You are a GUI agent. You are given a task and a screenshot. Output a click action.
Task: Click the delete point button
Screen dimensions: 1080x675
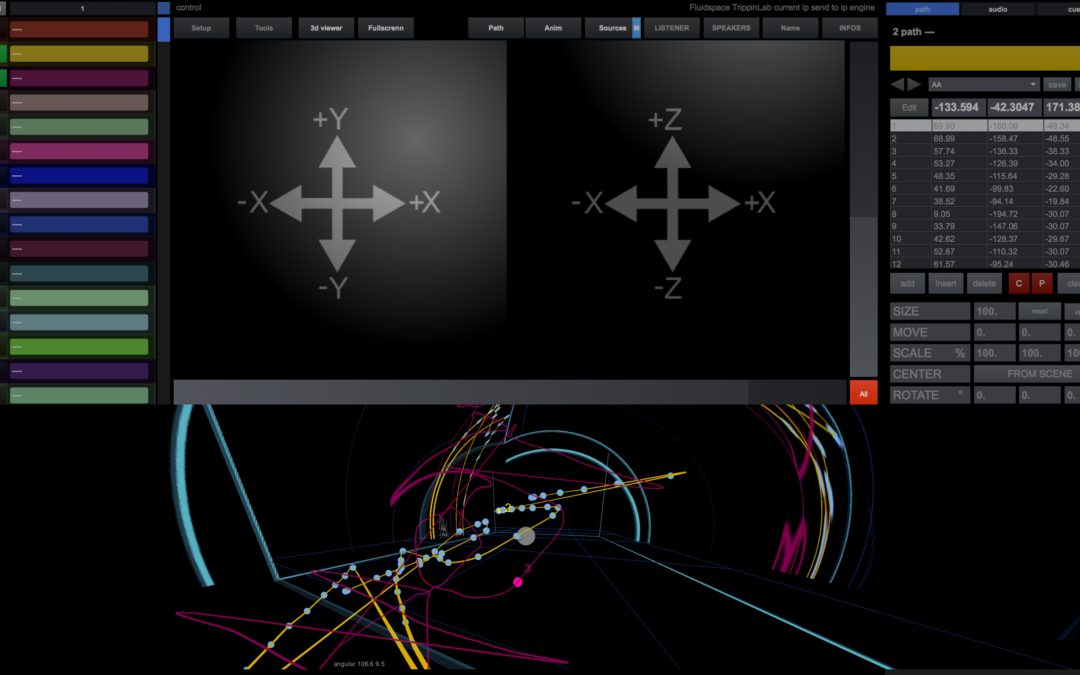(984, 283)
